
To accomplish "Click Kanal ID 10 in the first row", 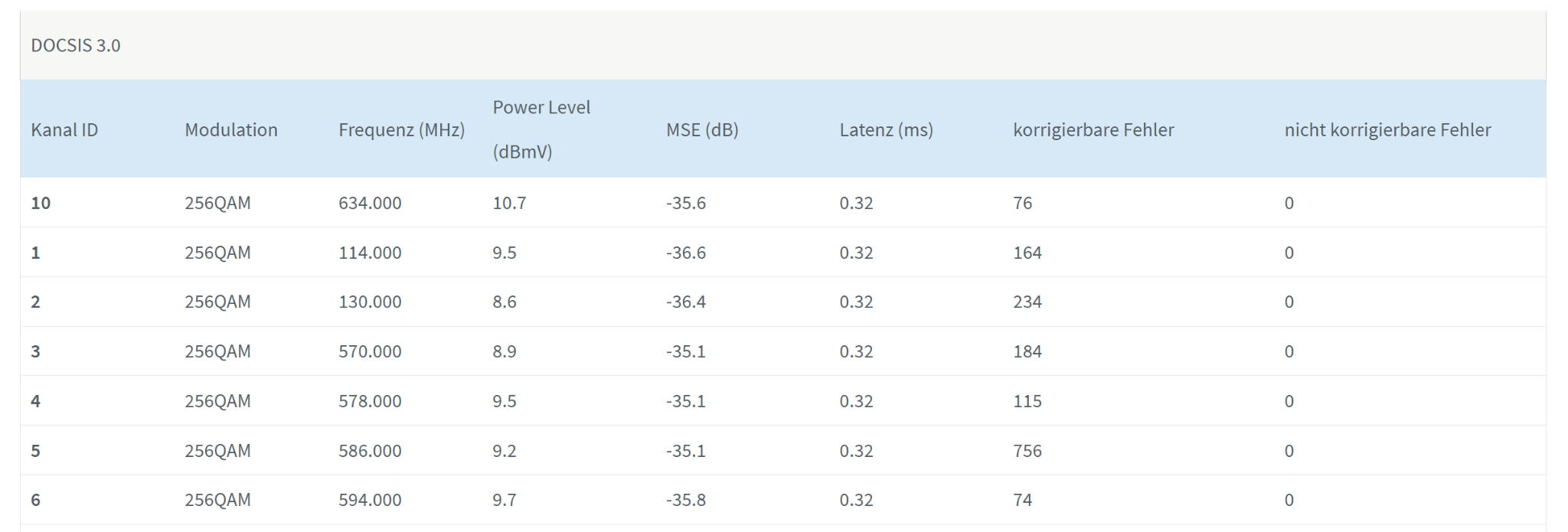I will coord(41,203).
